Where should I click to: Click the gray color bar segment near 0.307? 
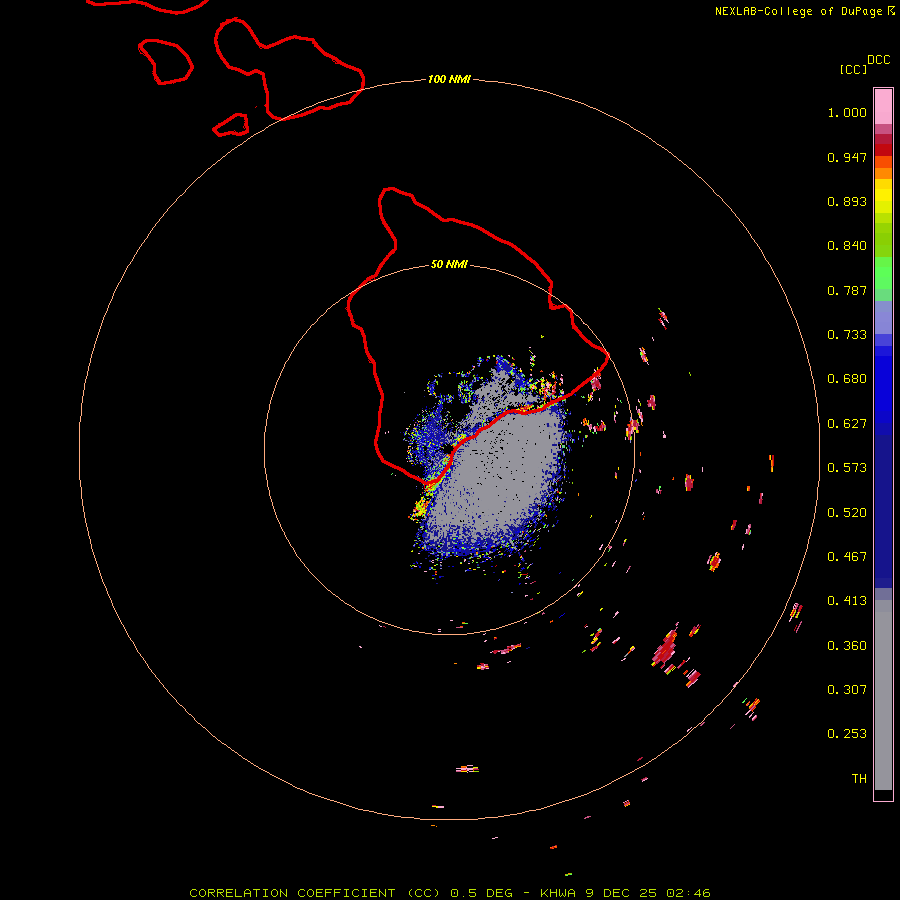click(883, 695)
